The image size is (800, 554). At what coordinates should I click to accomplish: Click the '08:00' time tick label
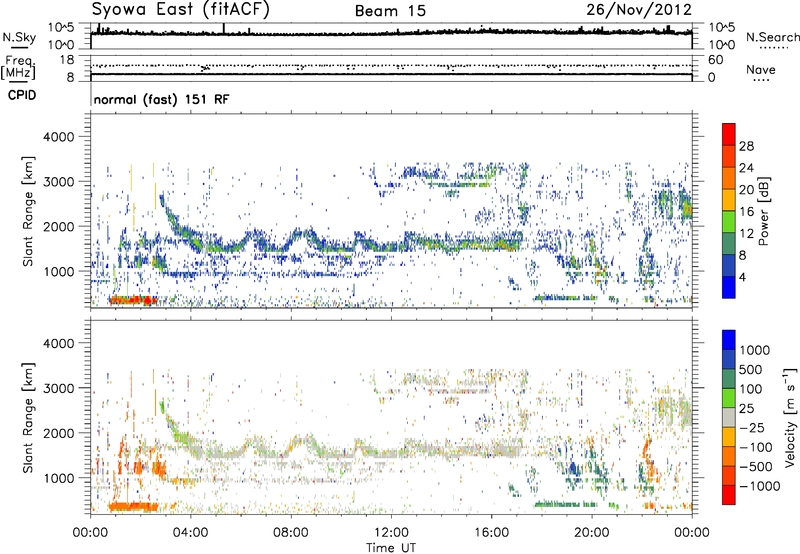(291, 533)
